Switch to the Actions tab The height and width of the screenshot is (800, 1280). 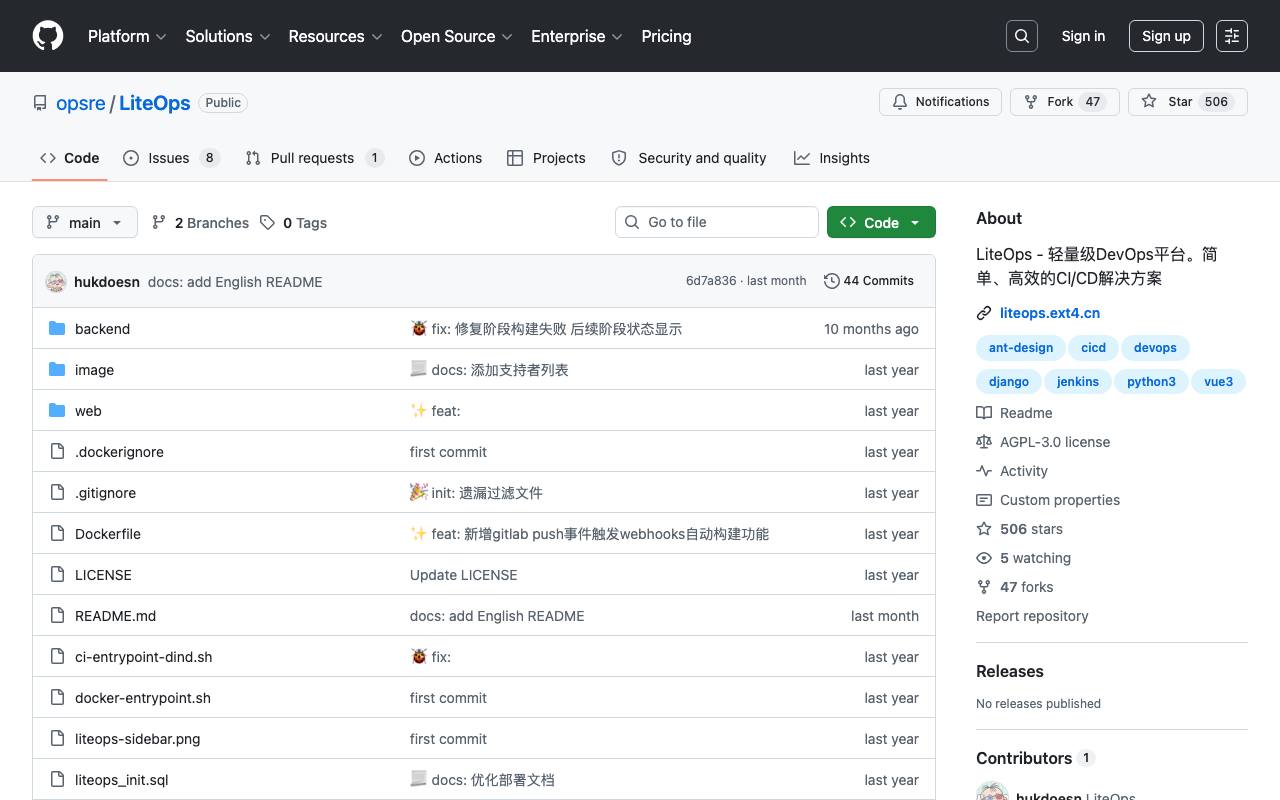[445, 158]
